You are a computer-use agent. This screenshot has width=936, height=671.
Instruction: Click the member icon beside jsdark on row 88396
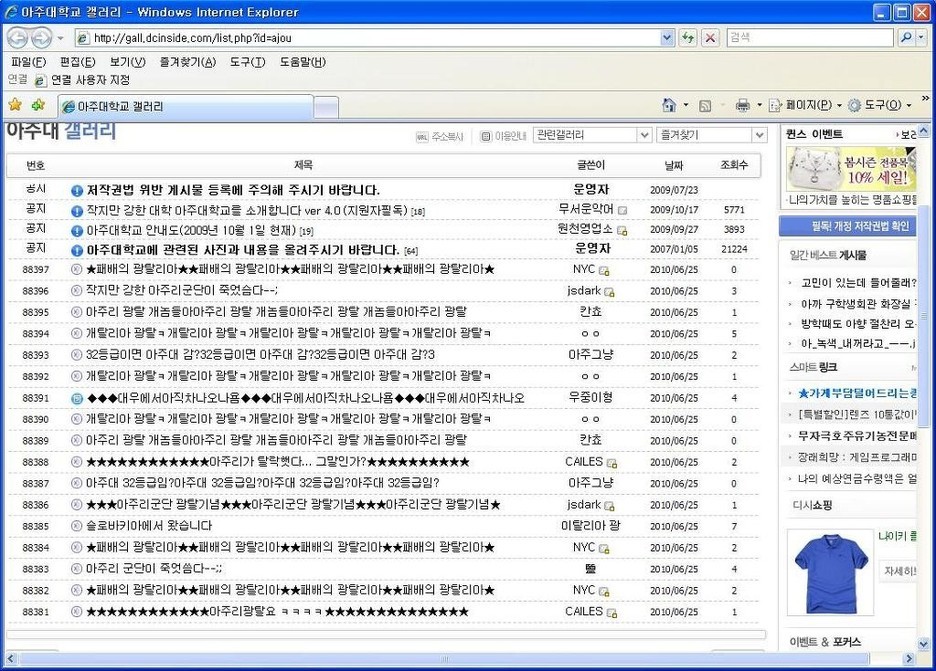pos(609,292)
